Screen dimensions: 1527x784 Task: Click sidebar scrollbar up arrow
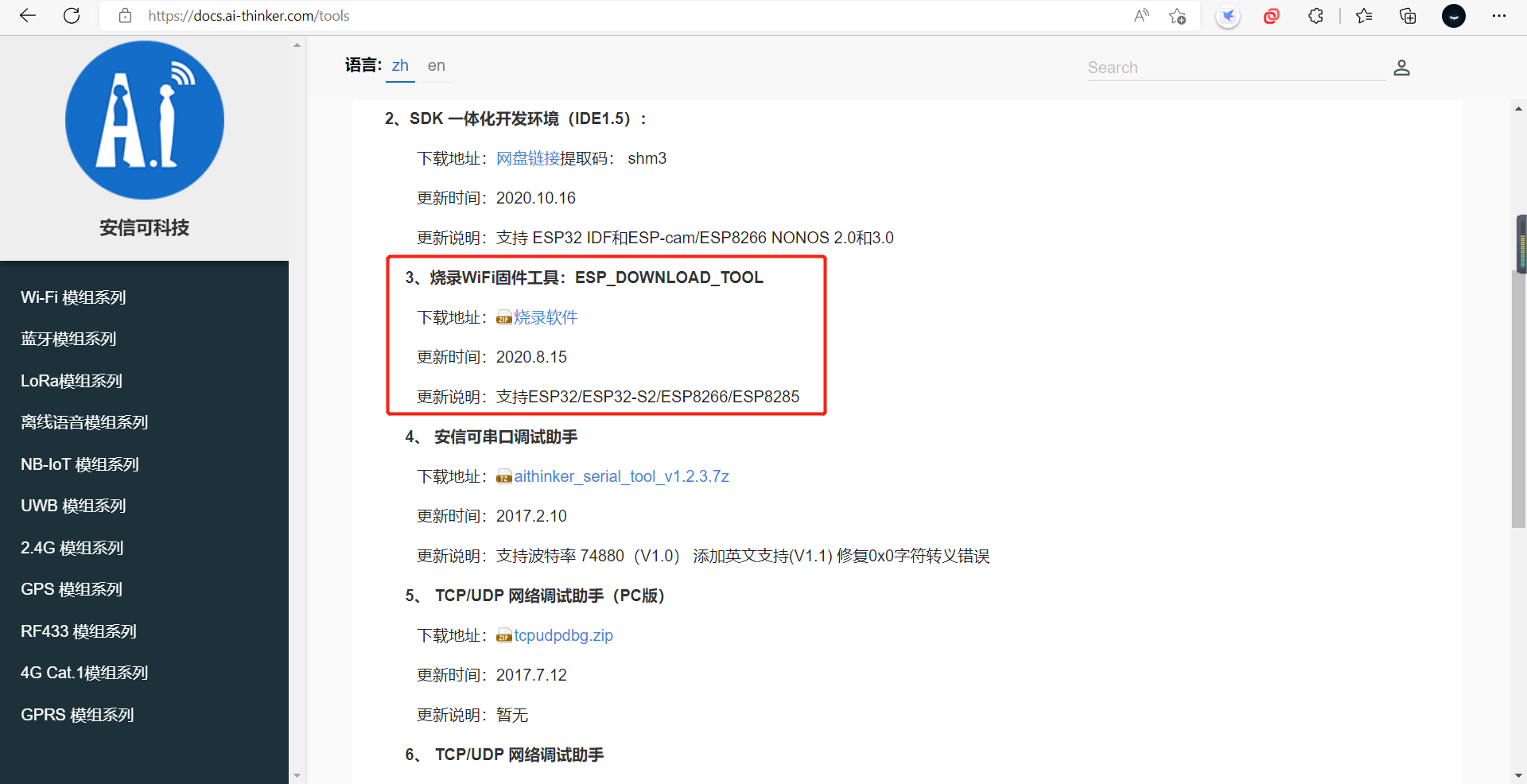click(297, 45)
